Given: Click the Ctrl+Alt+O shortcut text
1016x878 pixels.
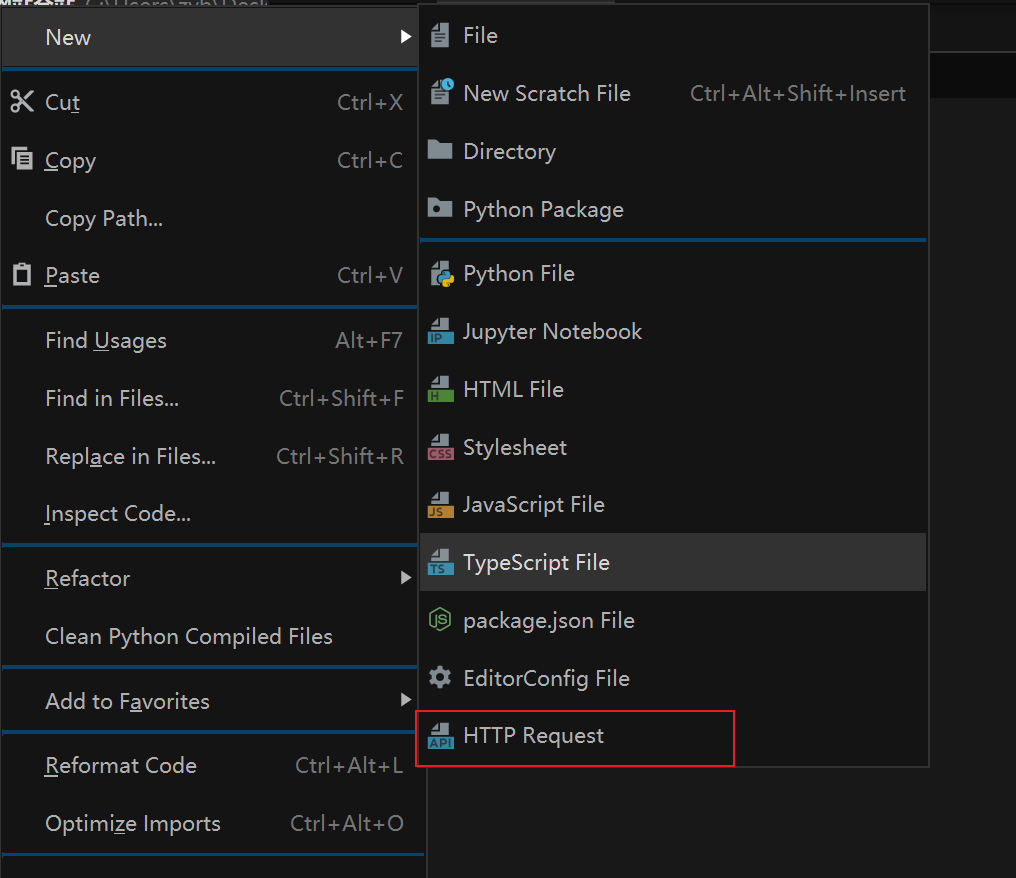Looking at the screenshot, I should point(347,823).
